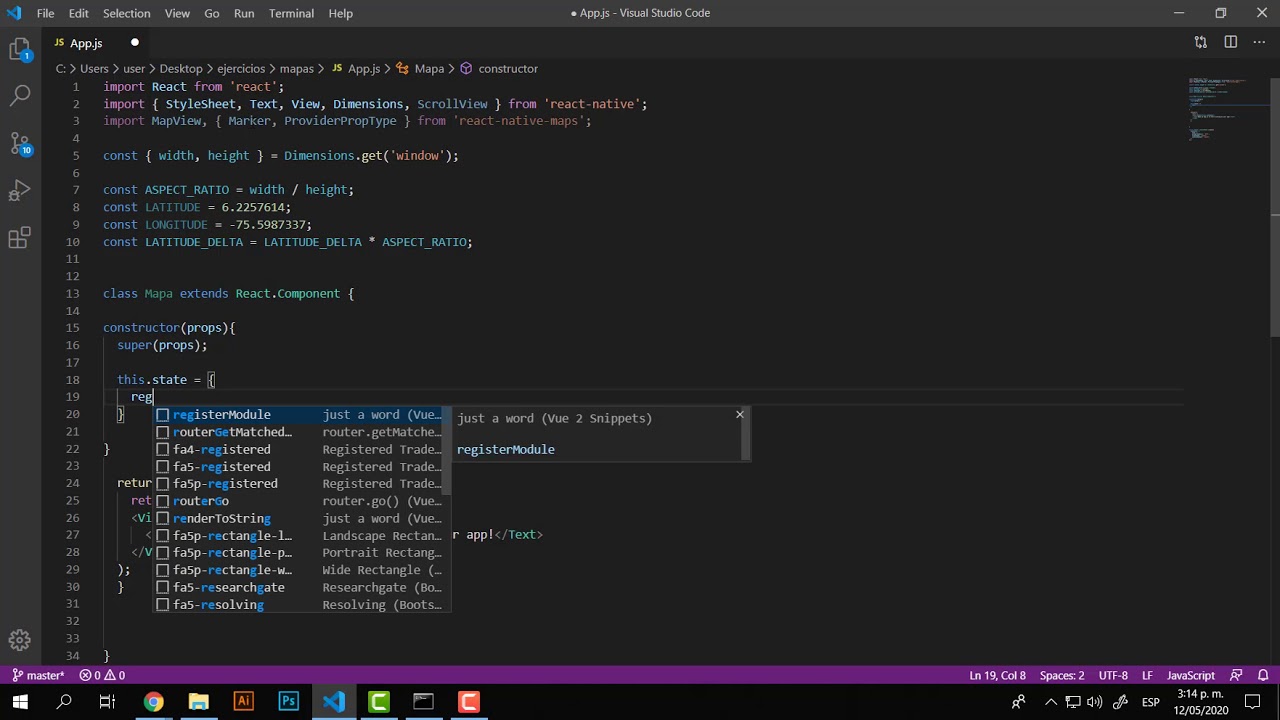The image size is (1280, 720).
Task: Open the Search view in activity bar
Action: click(20, 96)
